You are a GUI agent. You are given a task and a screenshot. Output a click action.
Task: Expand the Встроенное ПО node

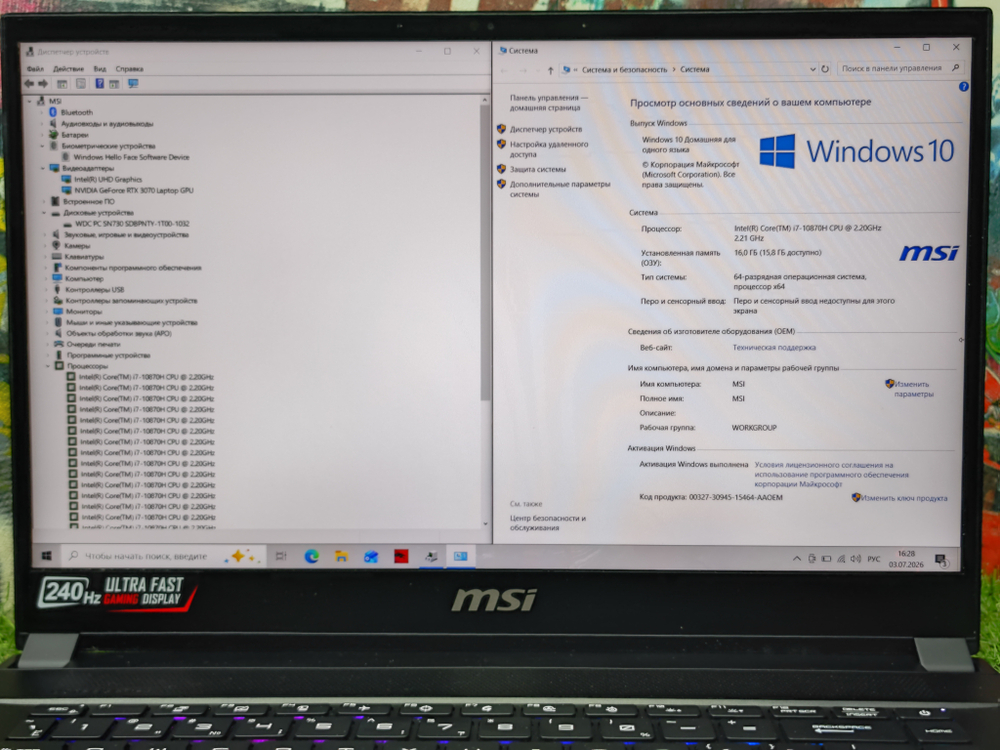click(x=43, y=202)
